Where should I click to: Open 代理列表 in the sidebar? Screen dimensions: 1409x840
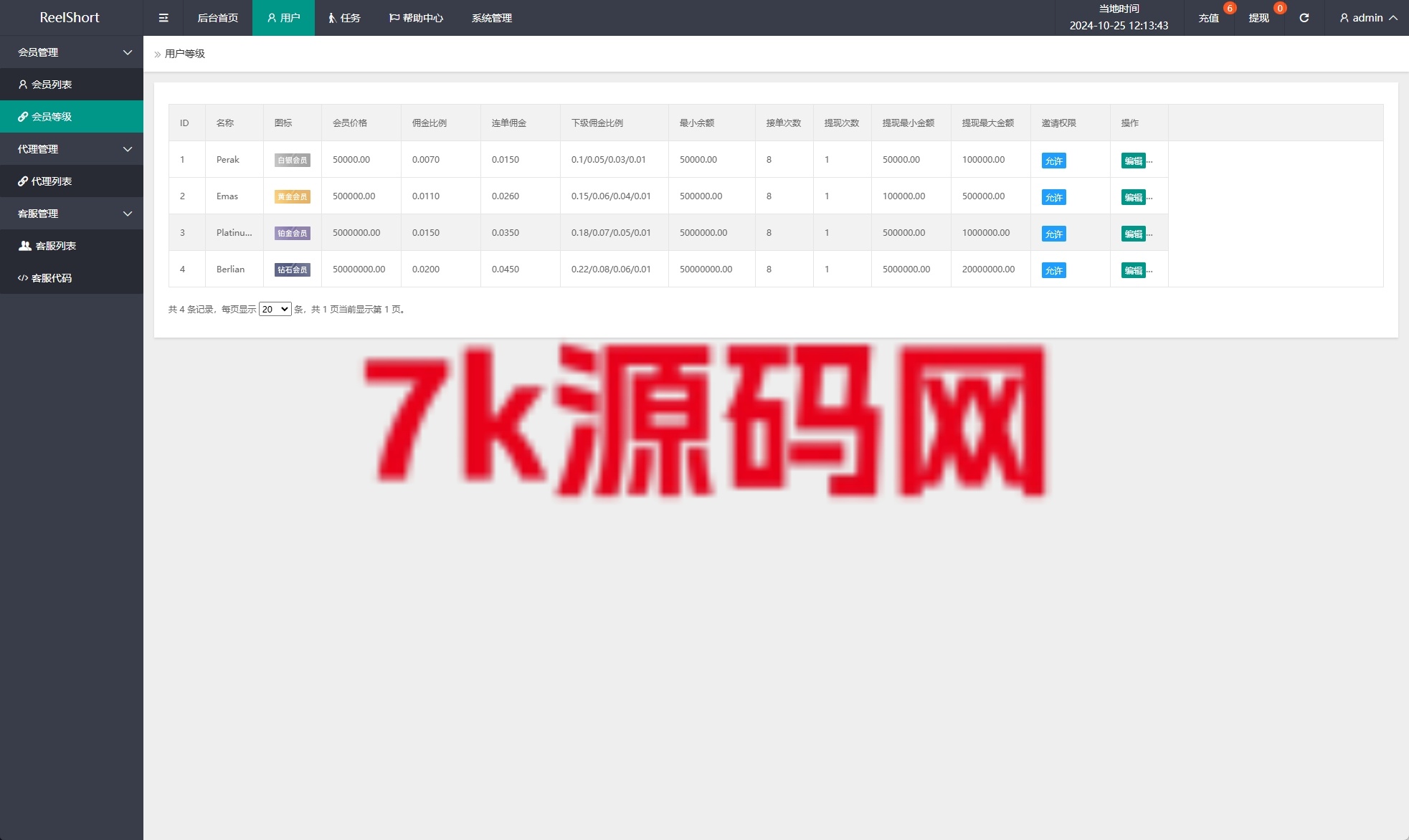[x=72, y=181]
